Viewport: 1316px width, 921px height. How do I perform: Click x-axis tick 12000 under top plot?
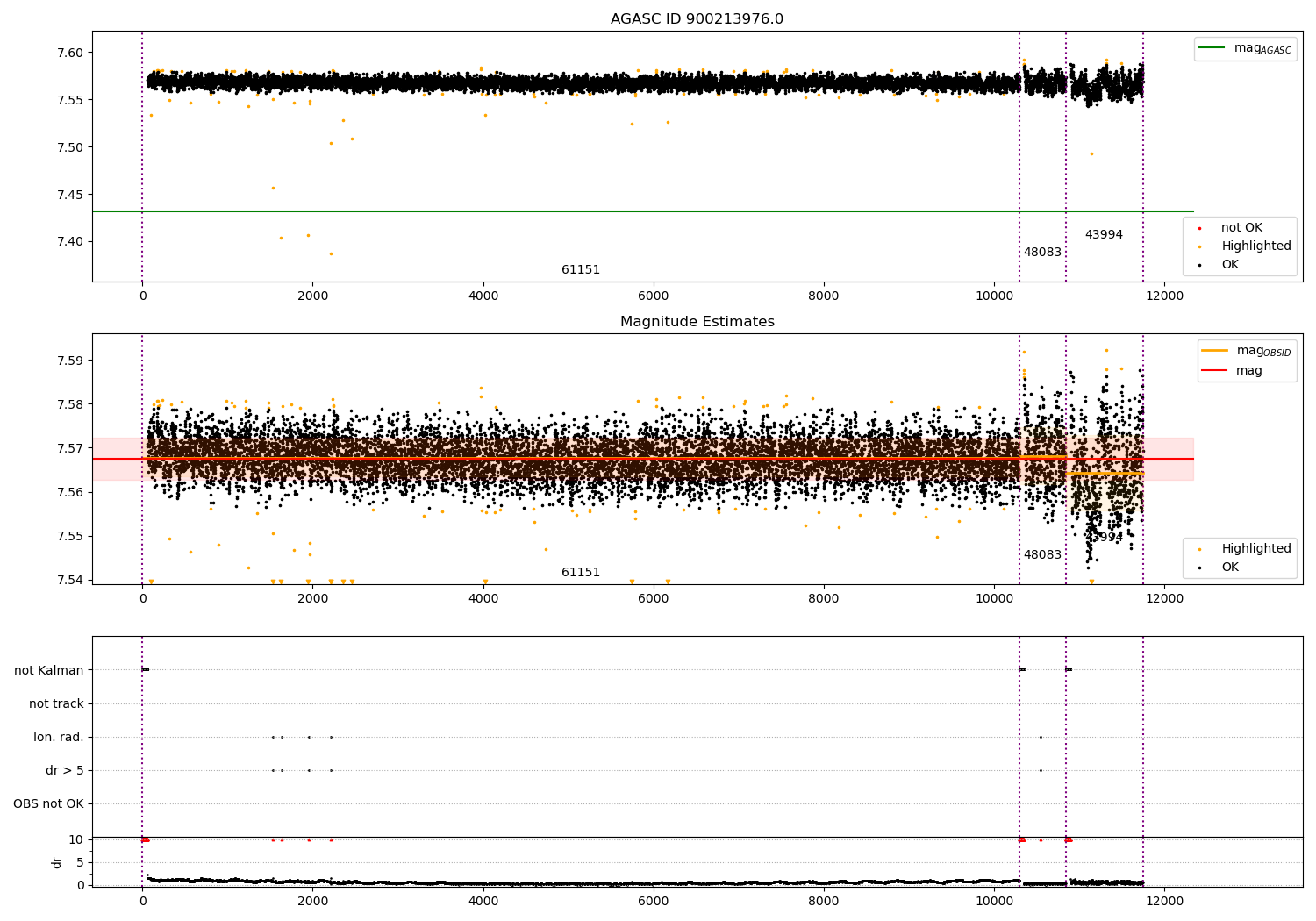pyautogui.click(x=1164, y=296)
